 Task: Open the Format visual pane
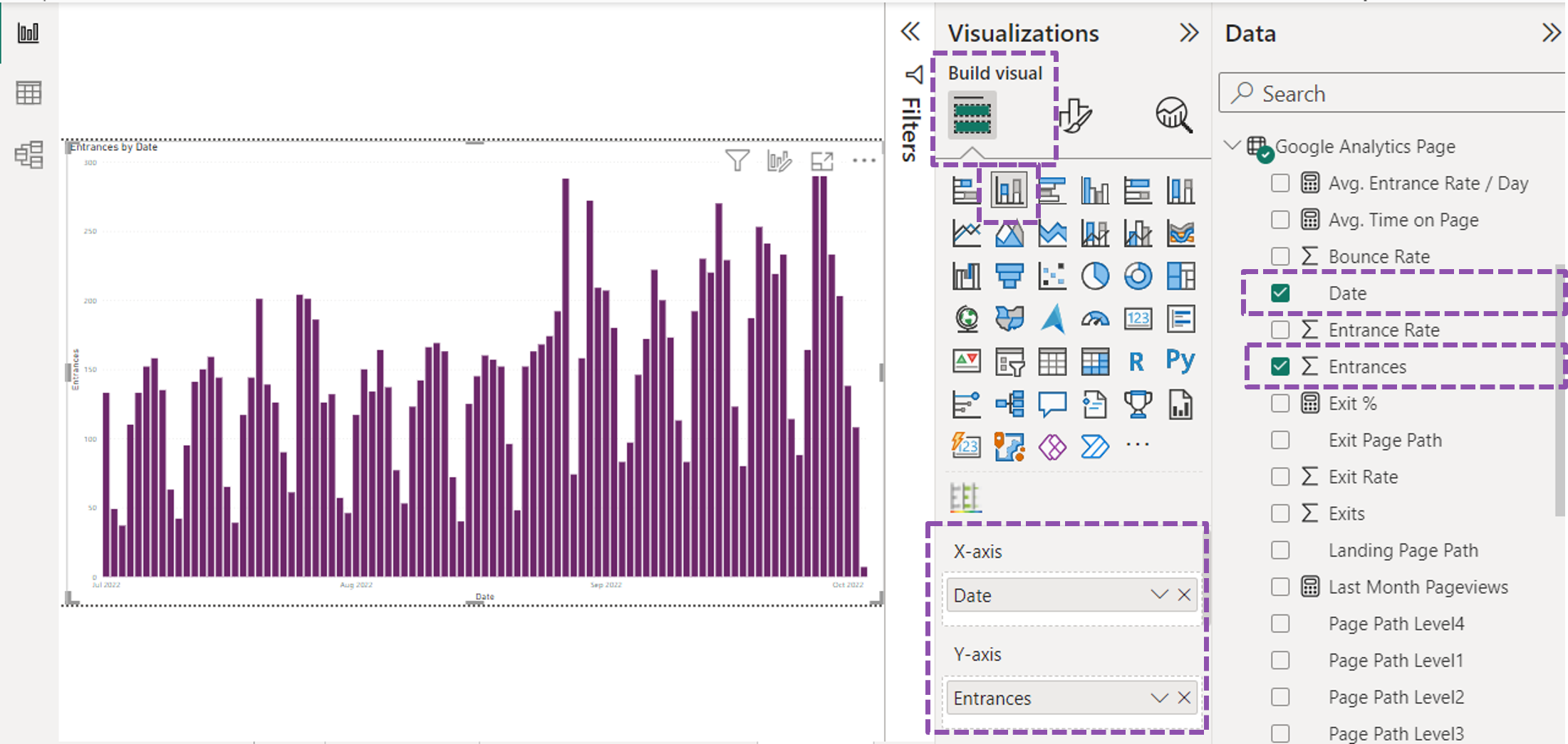pos(1075,116)
